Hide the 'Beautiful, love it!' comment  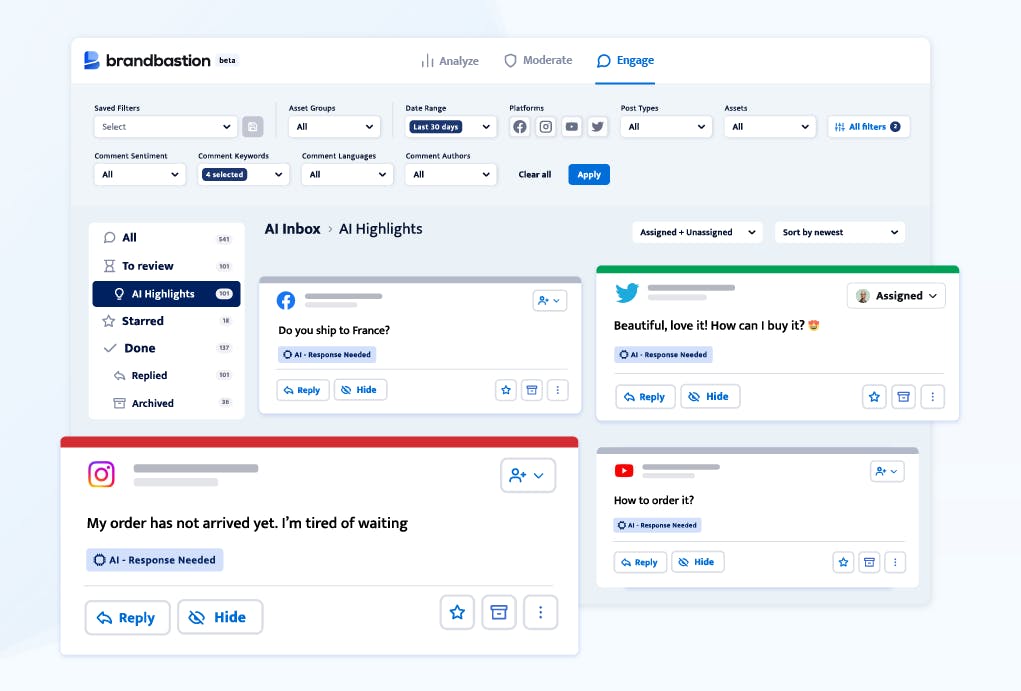[710, 396]
